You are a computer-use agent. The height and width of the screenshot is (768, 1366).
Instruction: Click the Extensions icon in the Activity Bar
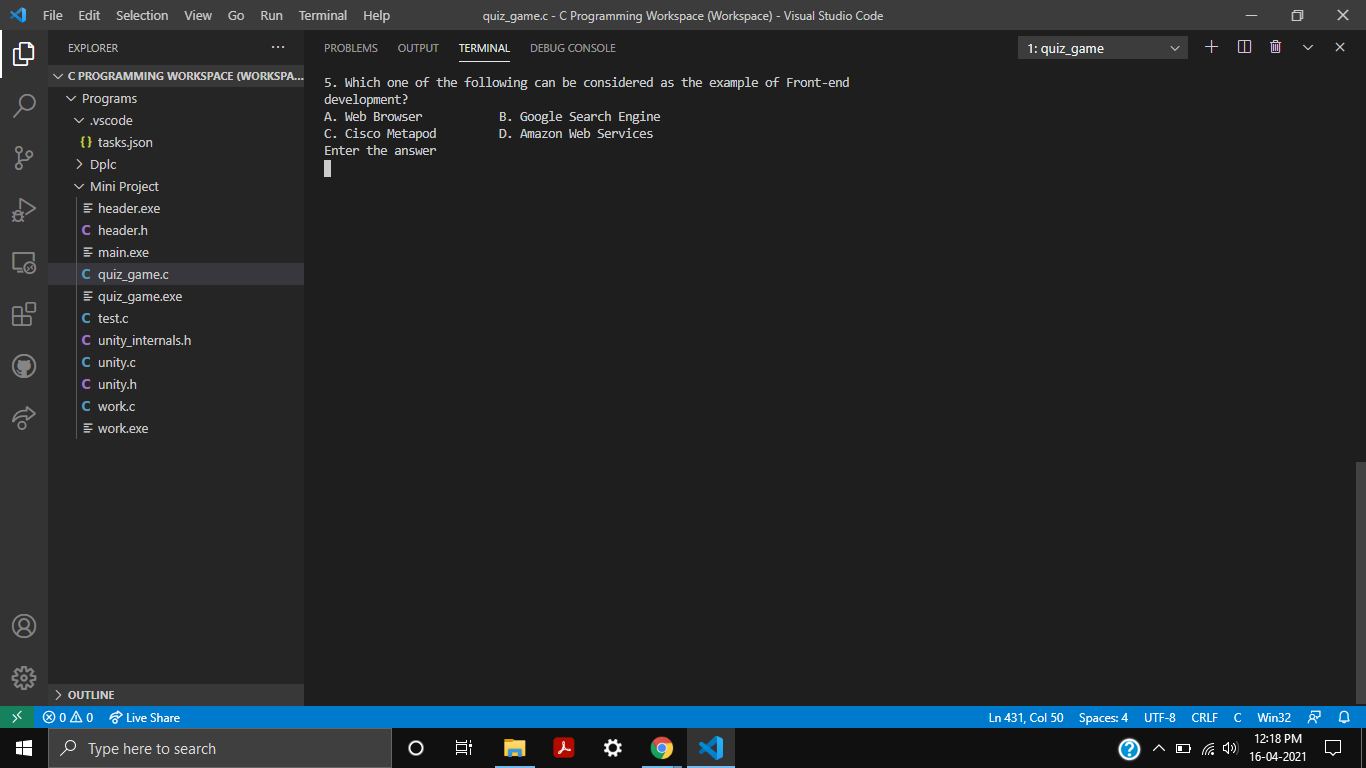pos(24,314)
